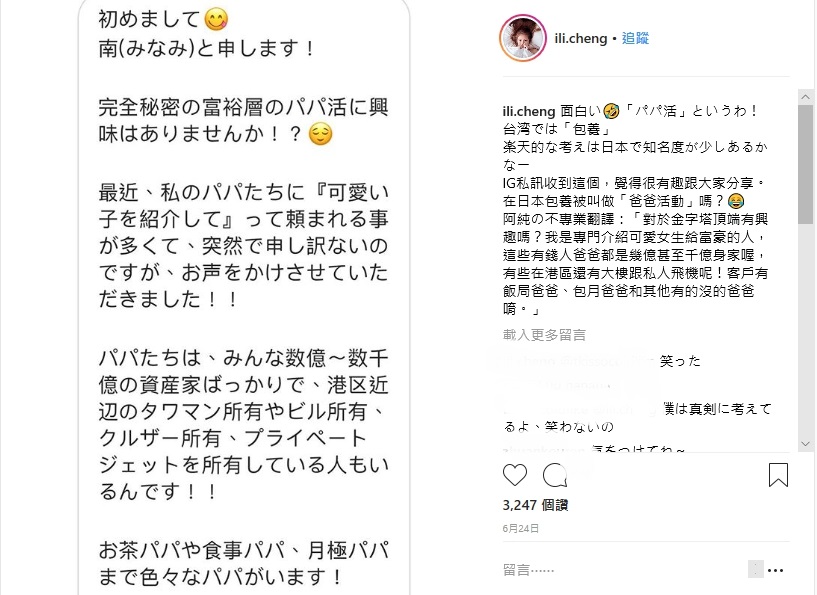This screenshot has height=595, width=817.
Task: Click the scrollbar up arrow in comments
Action: [806, 97]
